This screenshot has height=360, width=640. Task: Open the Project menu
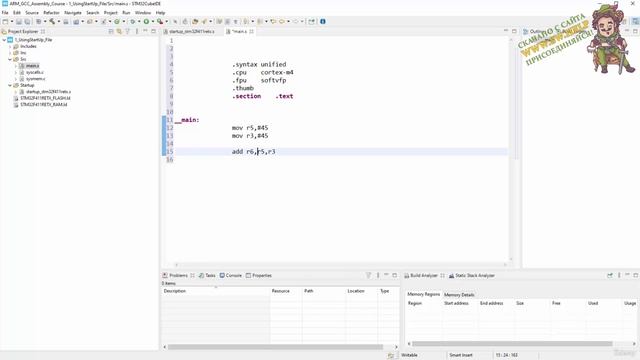[111, 13]
